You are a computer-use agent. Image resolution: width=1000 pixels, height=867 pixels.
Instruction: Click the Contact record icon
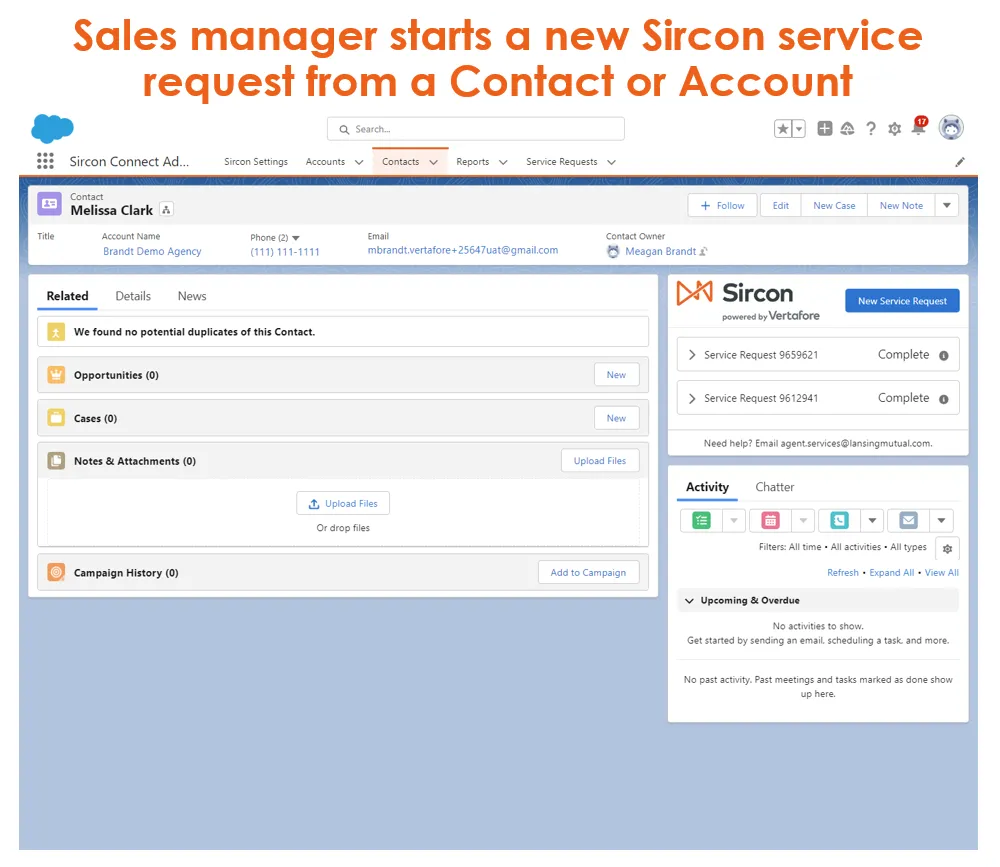49,204
